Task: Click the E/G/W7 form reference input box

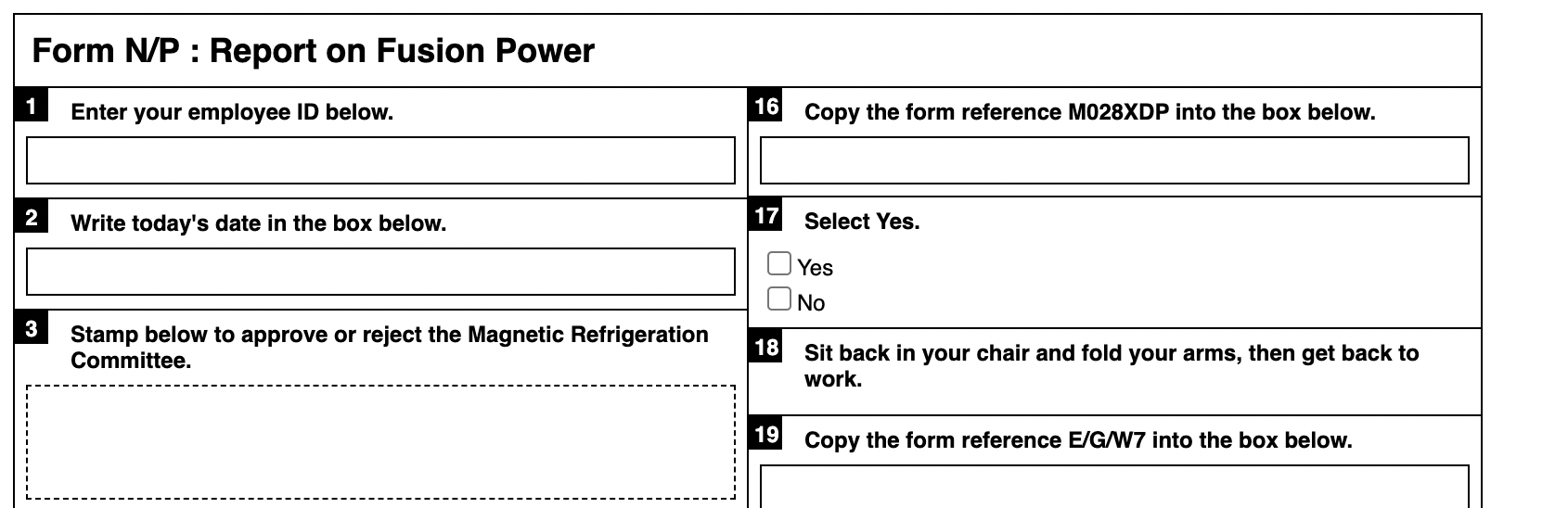Action: [x=1114, y=487]
